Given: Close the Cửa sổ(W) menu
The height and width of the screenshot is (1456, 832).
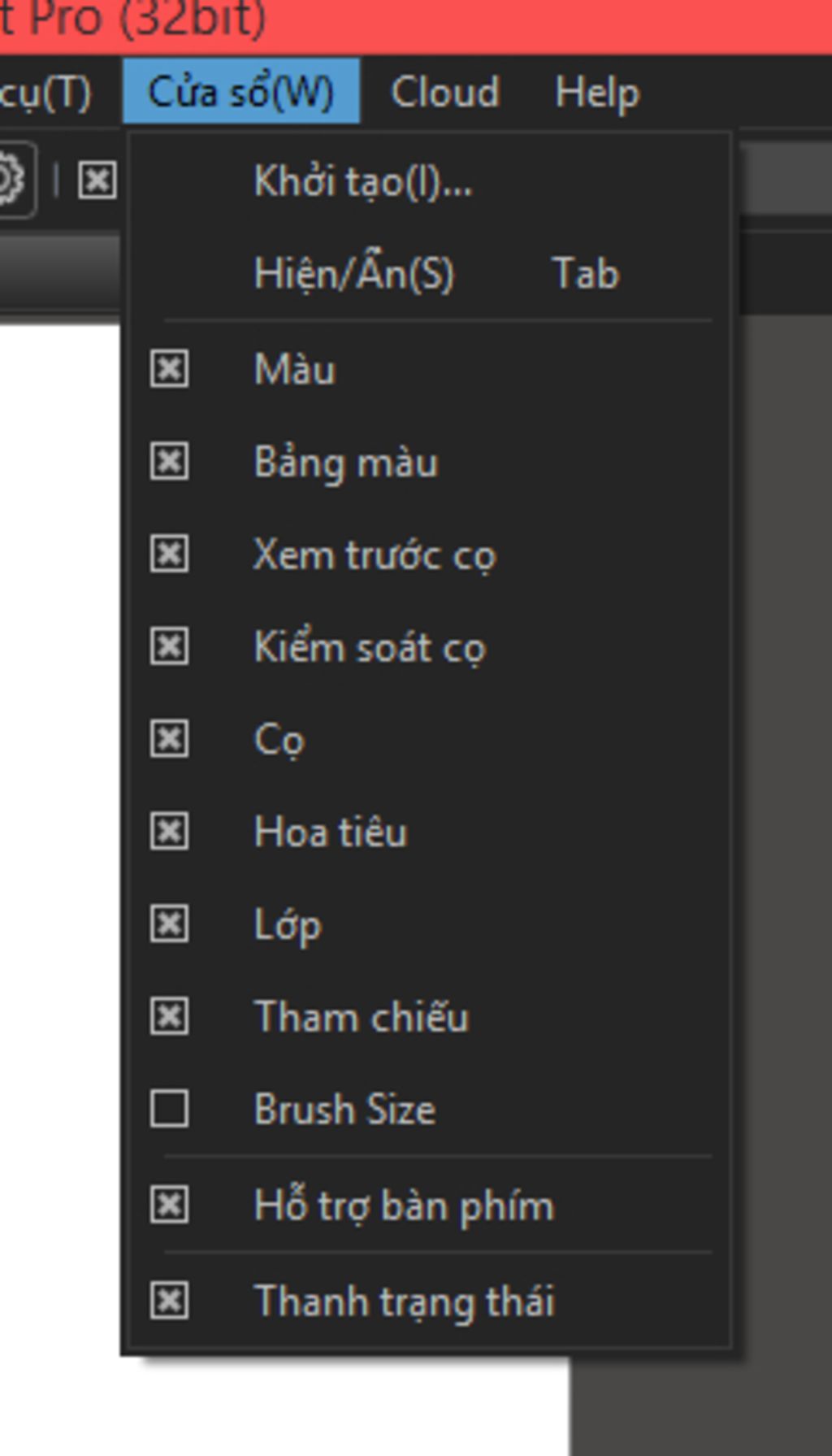Looking at the screenshot, I should 240,92.
